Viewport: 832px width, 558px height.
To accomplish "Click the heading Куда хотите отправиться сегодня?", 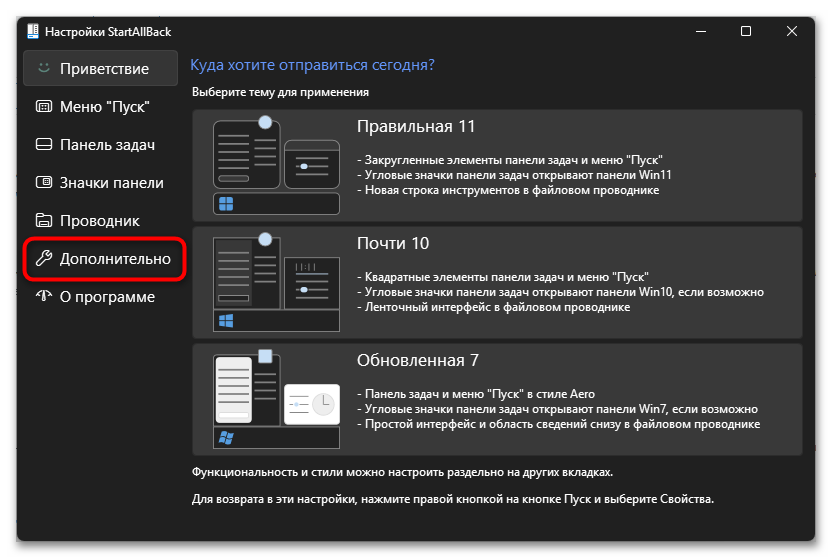I will point(312,65).
